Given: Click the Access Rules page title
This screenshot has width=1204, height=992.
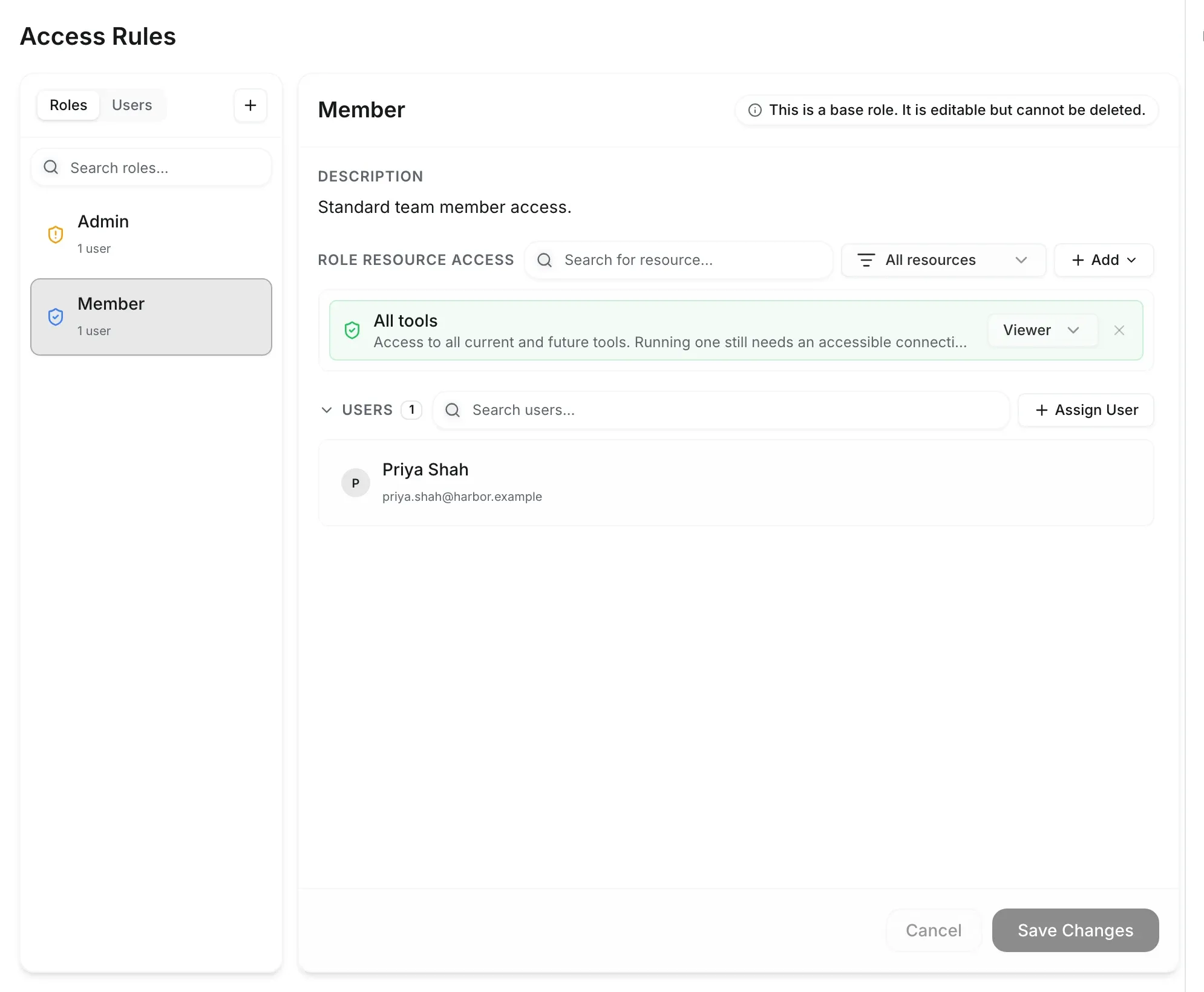Looking at the screenshot, I should (98, 36).
